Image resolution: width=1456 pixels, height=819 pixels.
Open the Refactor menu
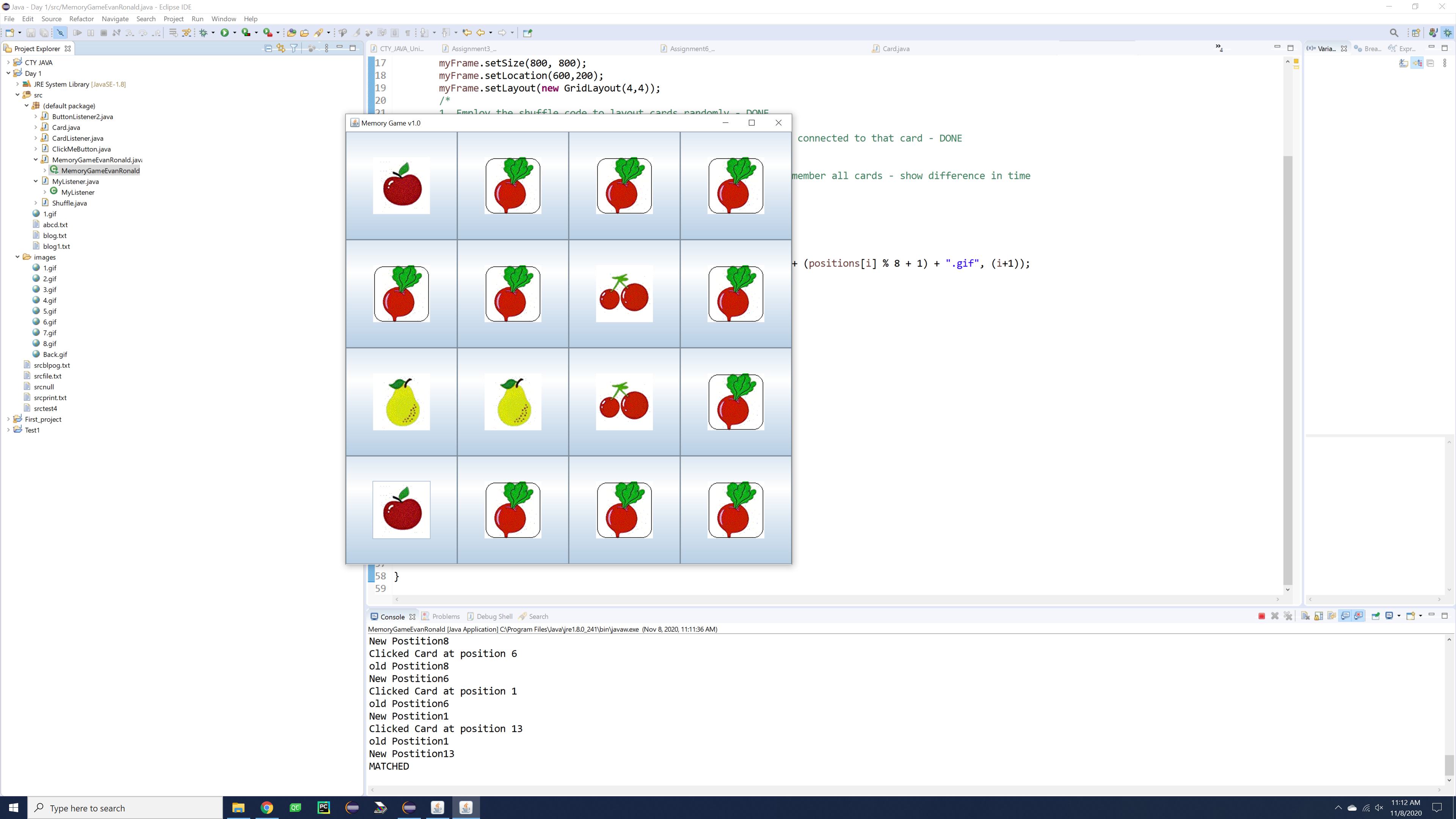82,19
